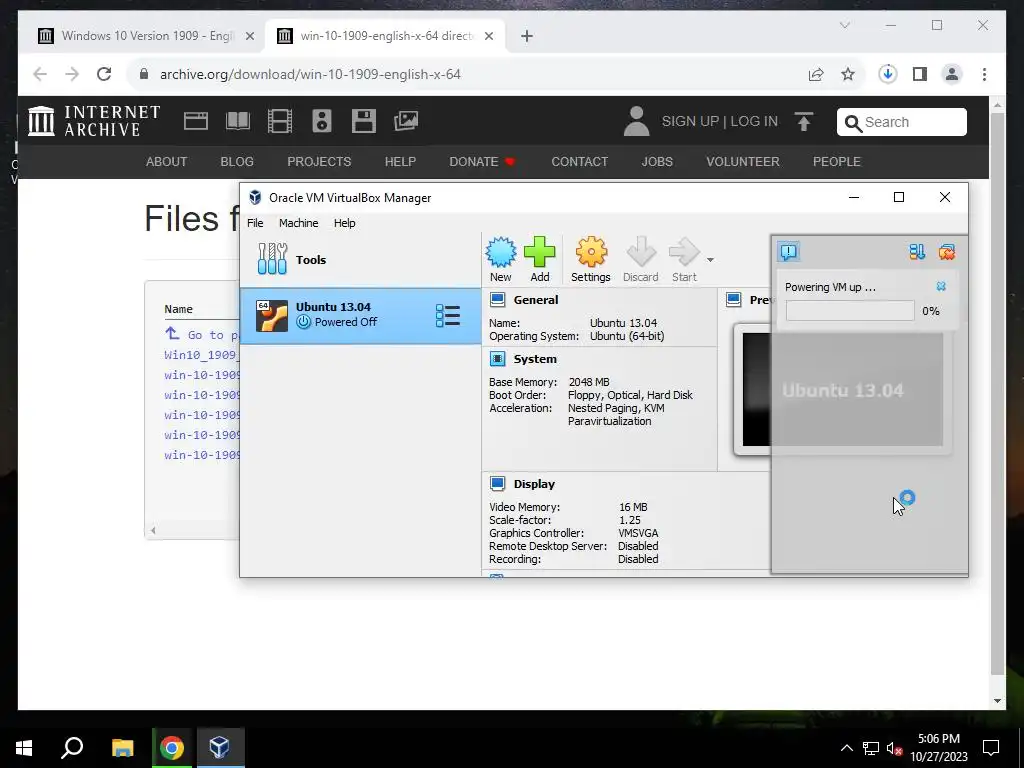1024x768 pixels.
Task: Open the Texts book icon
Action: 238,121
